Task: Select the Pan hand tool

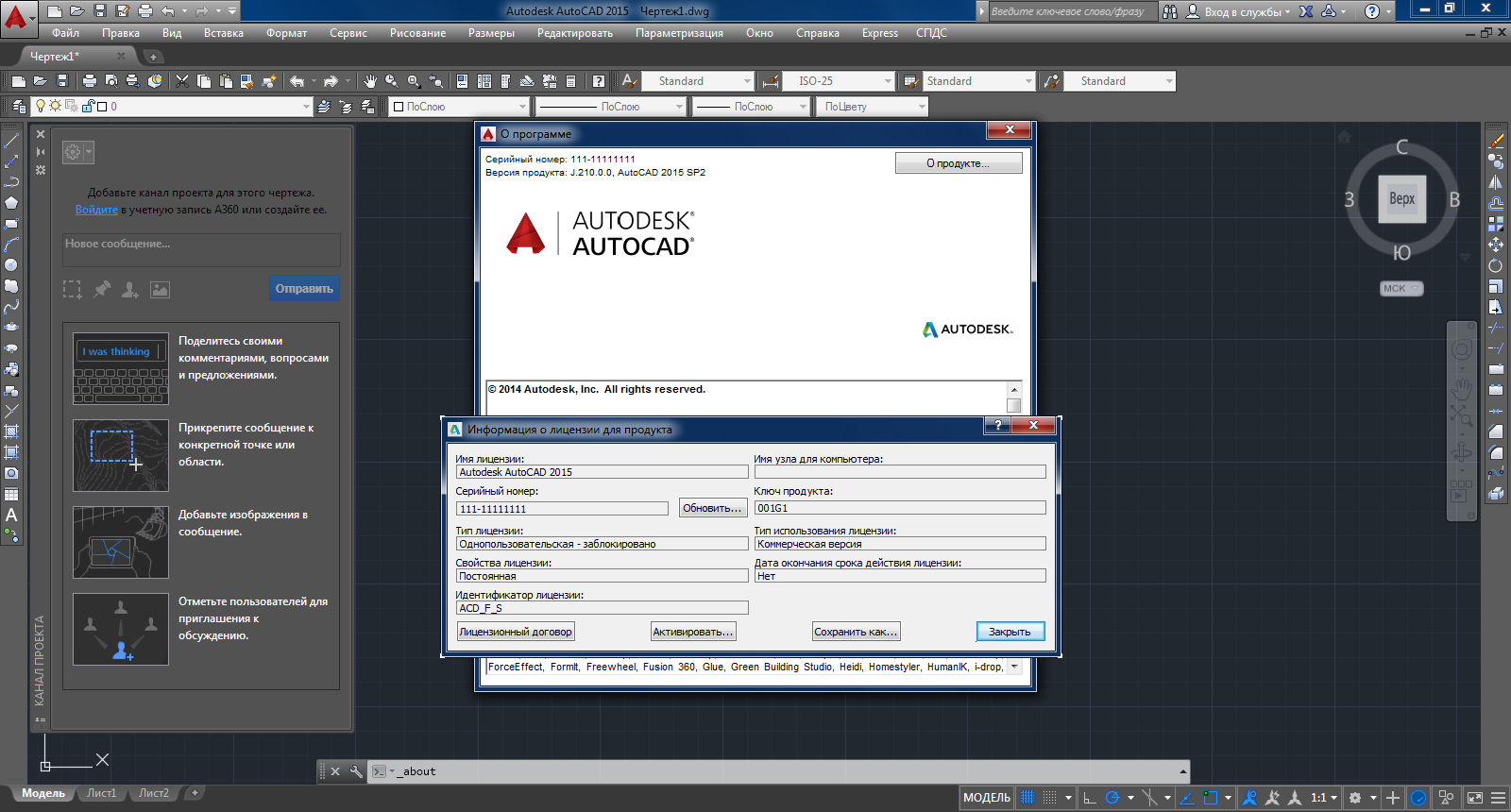Action: point(370,81)
